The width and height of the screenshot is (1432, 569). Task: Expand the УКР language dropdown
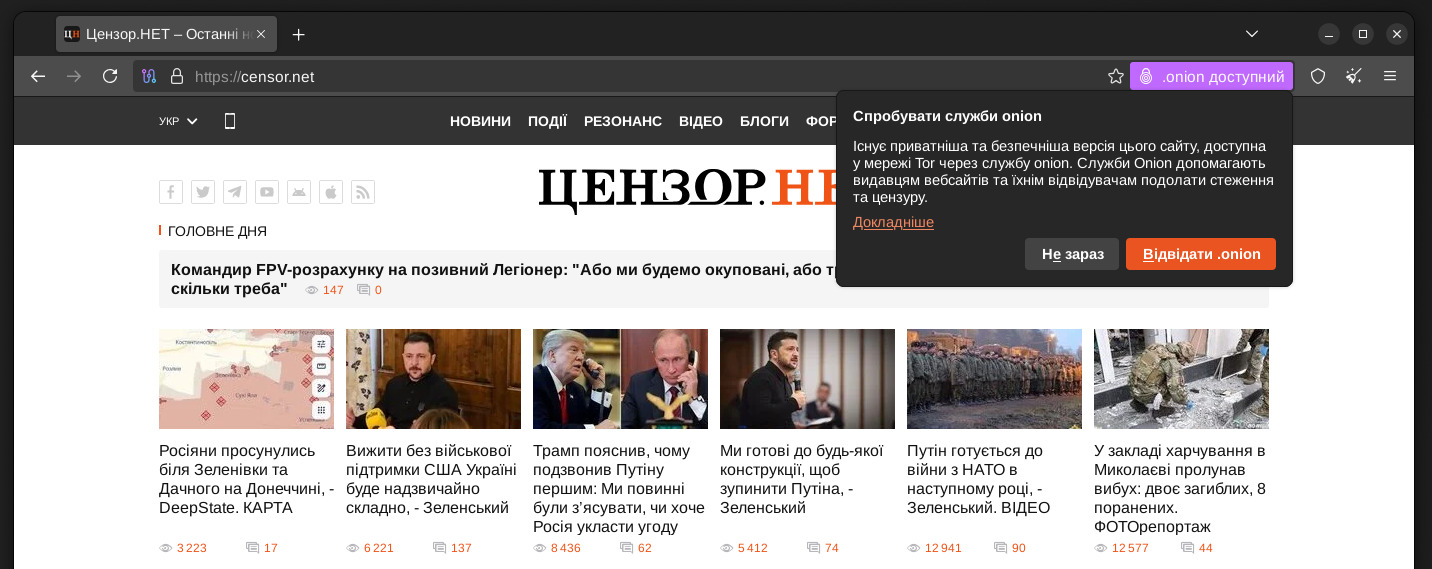coord(178,121)
